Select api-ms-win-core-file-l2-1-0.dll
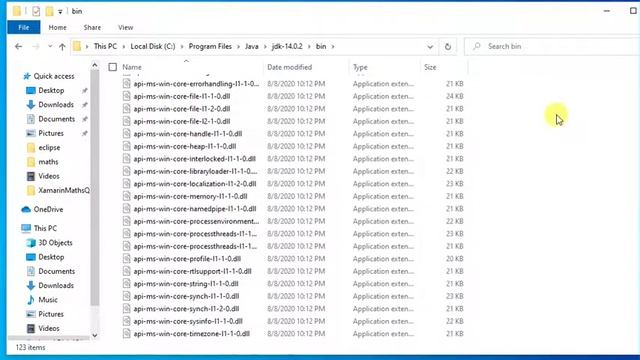The image size is (640, 360). tap(182, 121)
